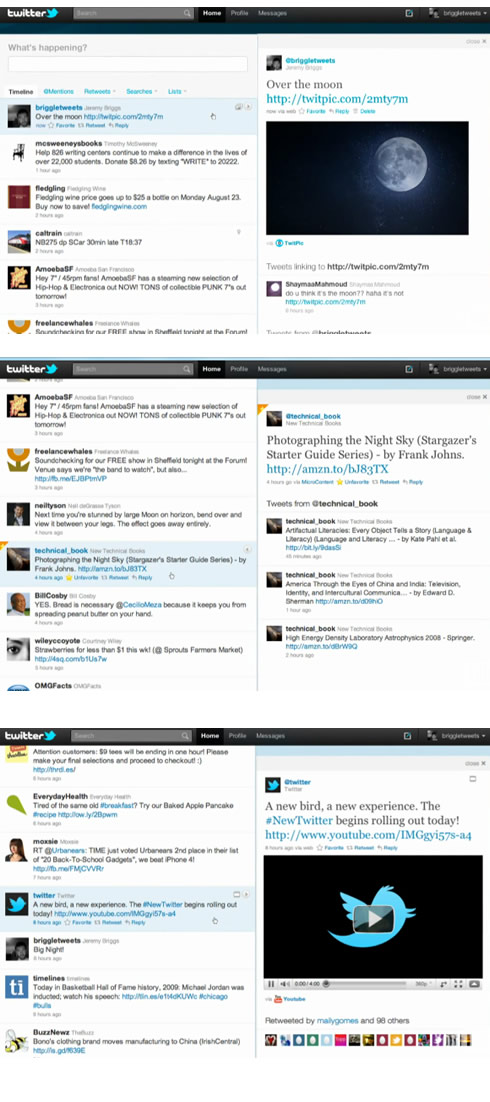Image resolution: width=490 pixels, height=1102 pixels.
Task: Switch to the @Mentions tab
Action: tap(58, 91)
